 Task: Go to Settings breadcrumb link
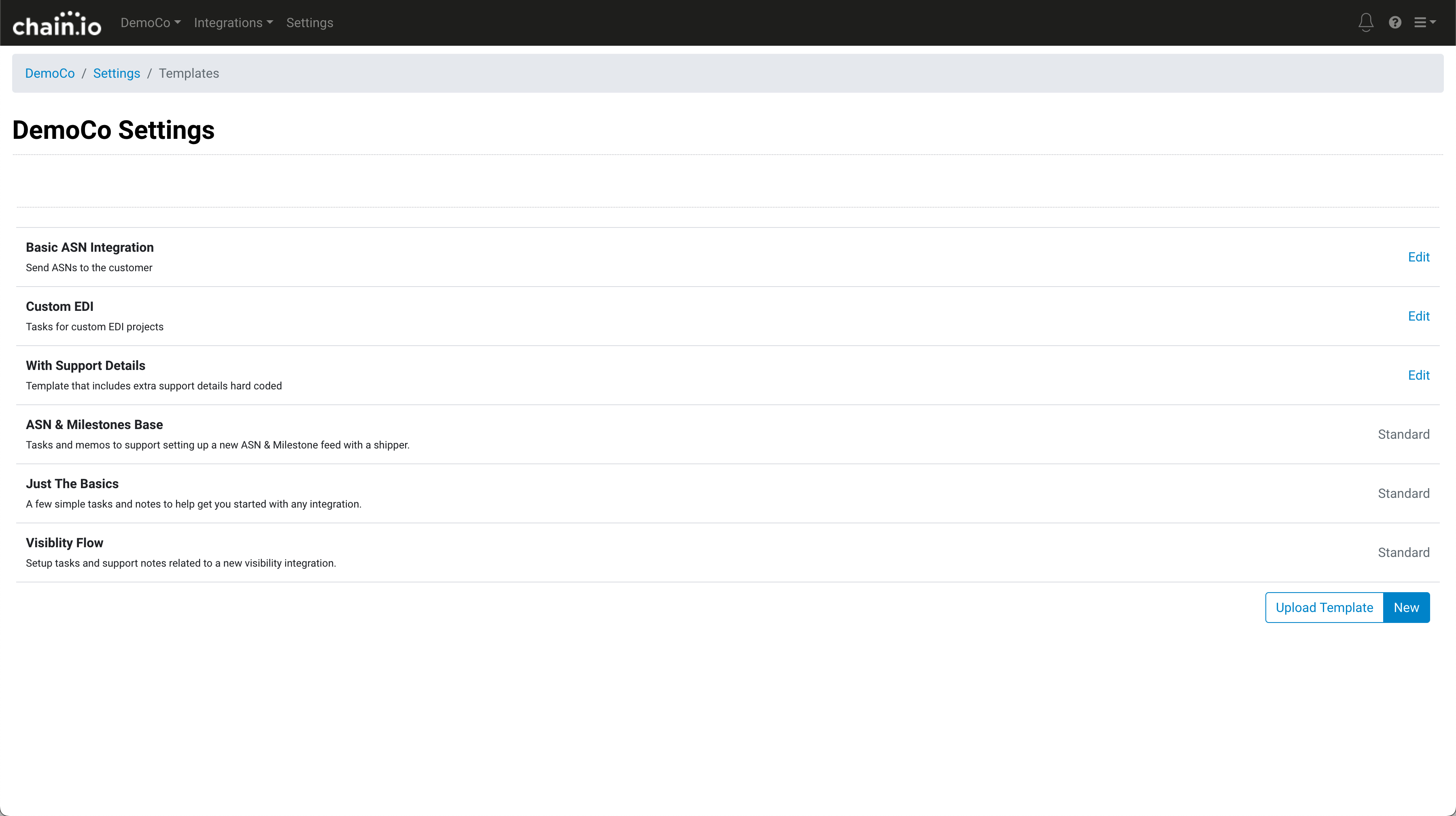[x=117, y=74]
